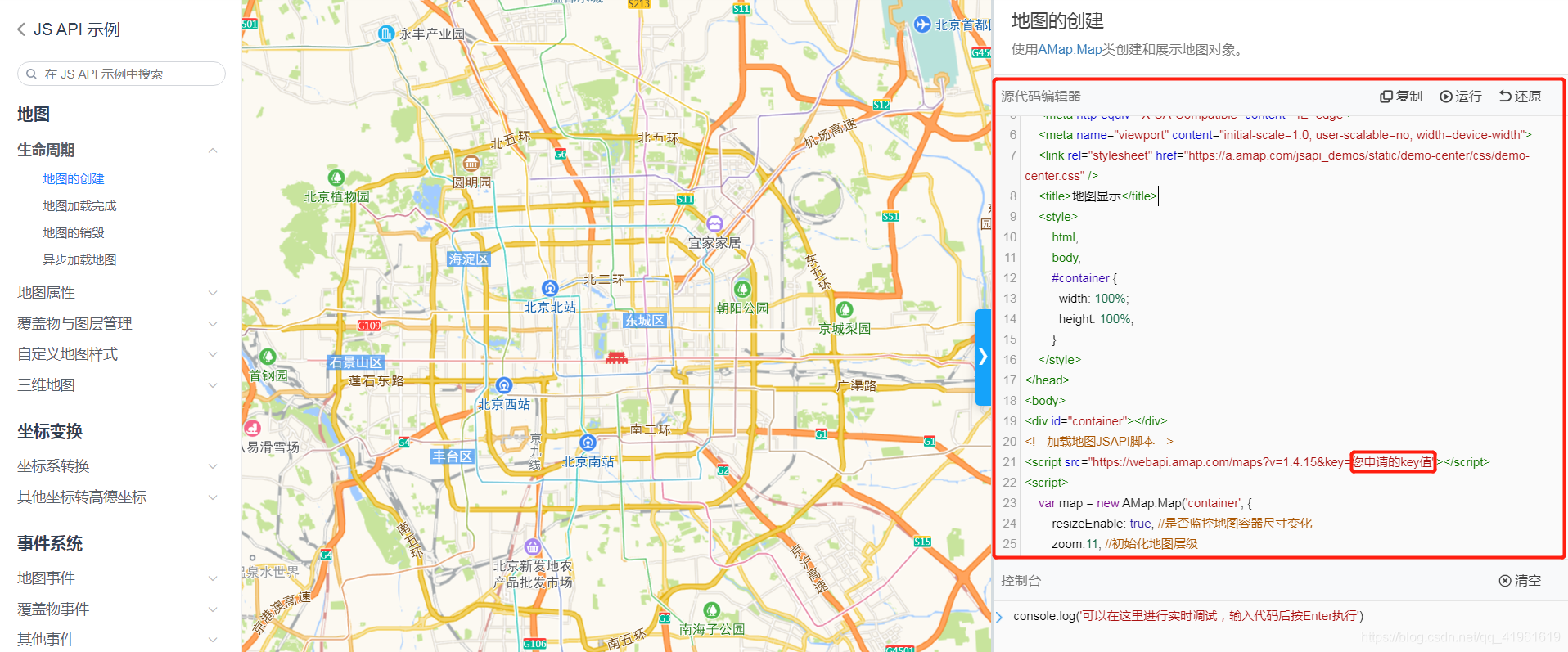Click the 海淀区 district label

pyautogui.click(x=469, y=259)
